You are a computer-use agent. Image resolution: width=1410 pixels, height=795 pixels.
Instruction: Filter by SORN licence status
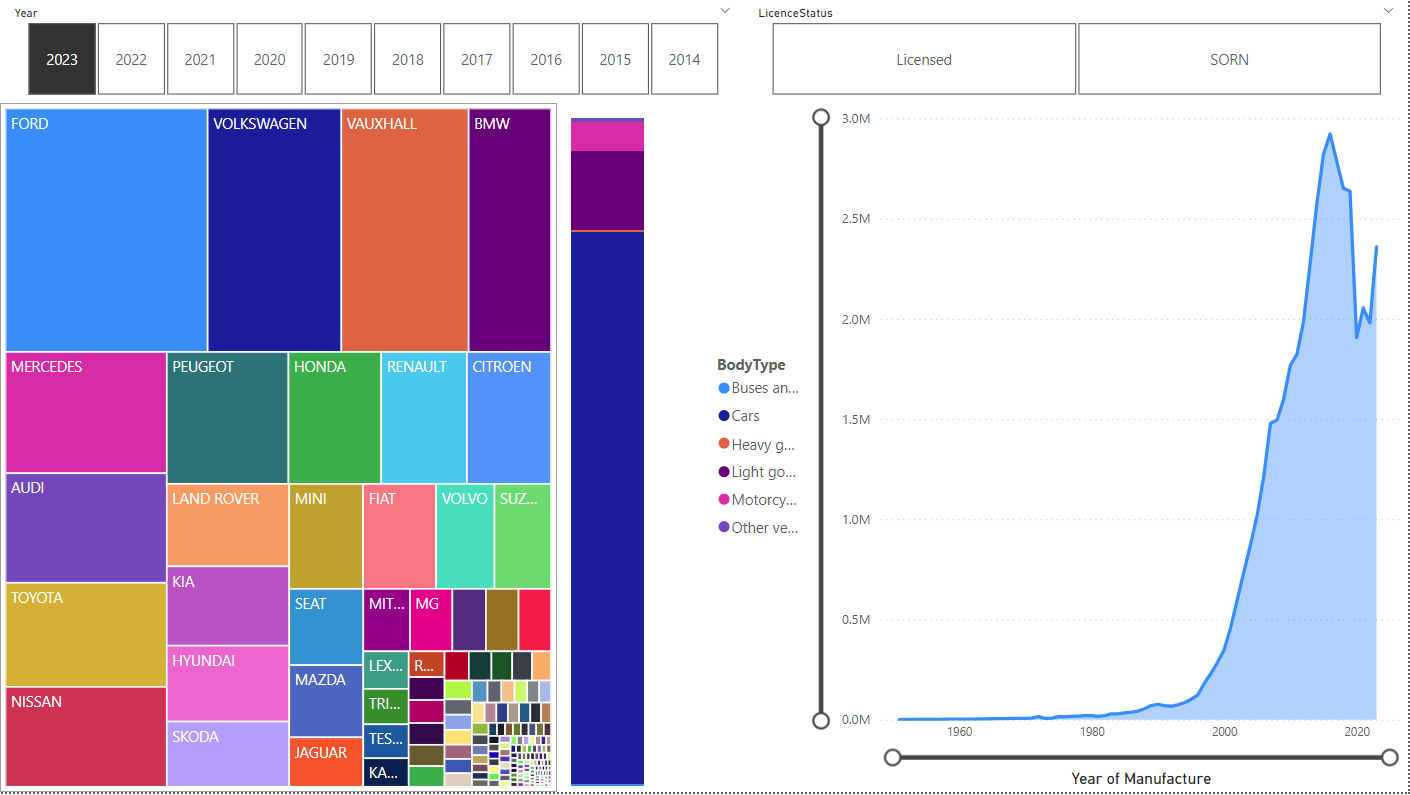1229,59
